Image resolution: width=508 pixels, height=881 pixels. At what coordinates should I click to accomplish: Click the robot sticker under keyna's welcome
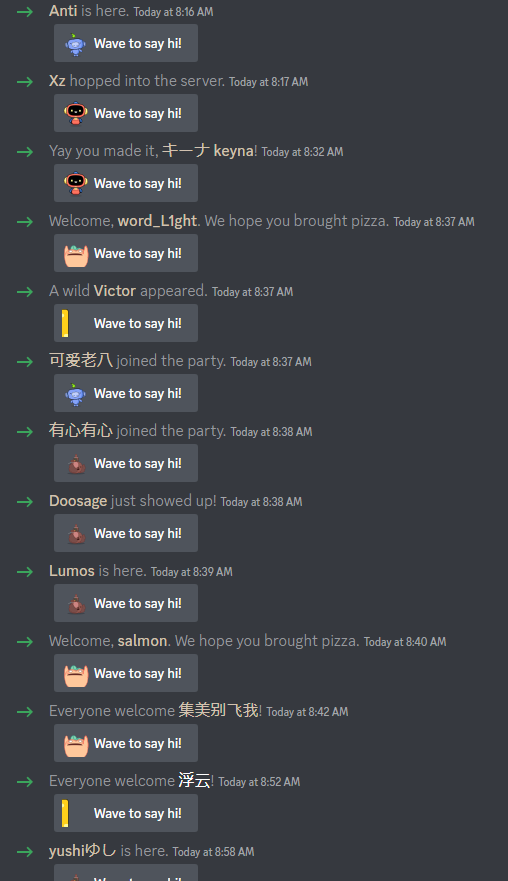pos(76,183)
